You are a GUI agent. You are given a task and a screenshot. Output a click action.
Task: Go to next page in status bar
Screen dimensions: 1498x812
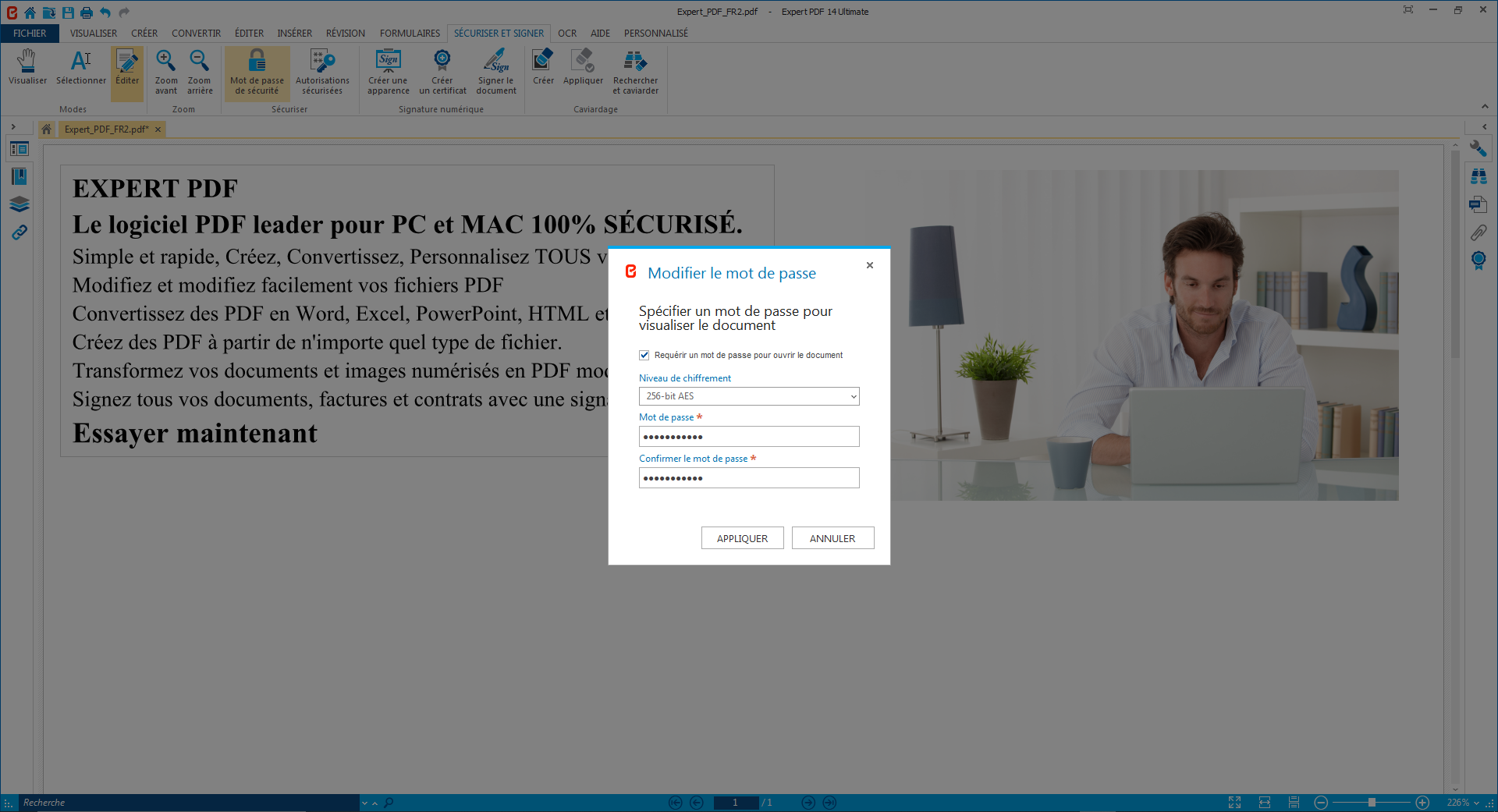click(x=808, y=803)
